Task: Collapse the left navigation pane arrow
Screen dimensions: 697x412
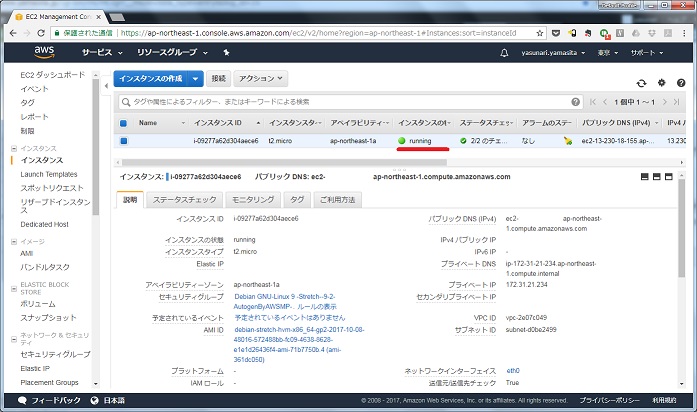Action: pos(106,85)
